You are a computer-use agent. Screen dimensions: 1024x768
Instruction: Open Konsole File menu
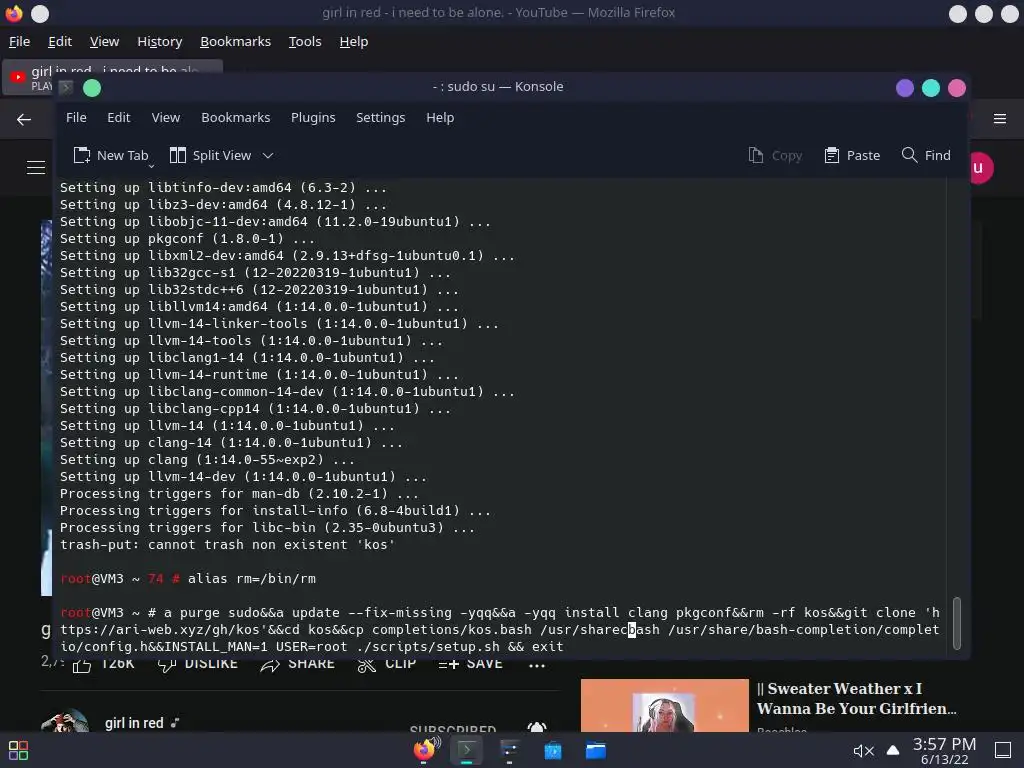76,118
